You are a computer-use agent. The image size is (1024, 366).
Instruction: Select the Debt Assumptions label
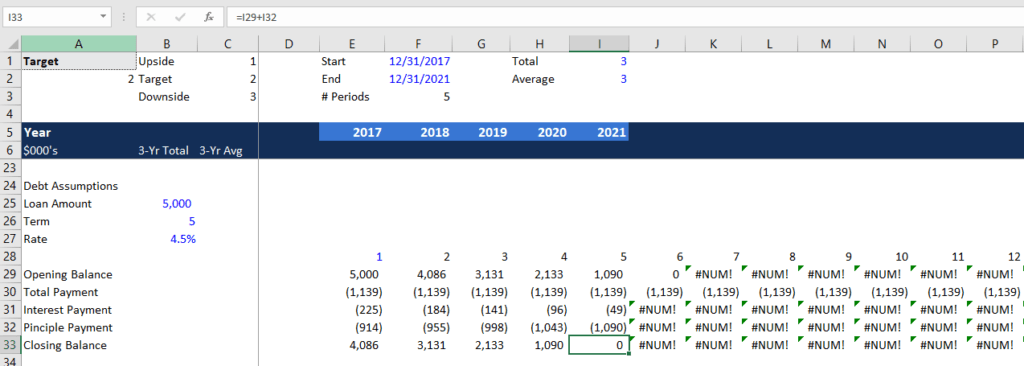tap(71, 186)
